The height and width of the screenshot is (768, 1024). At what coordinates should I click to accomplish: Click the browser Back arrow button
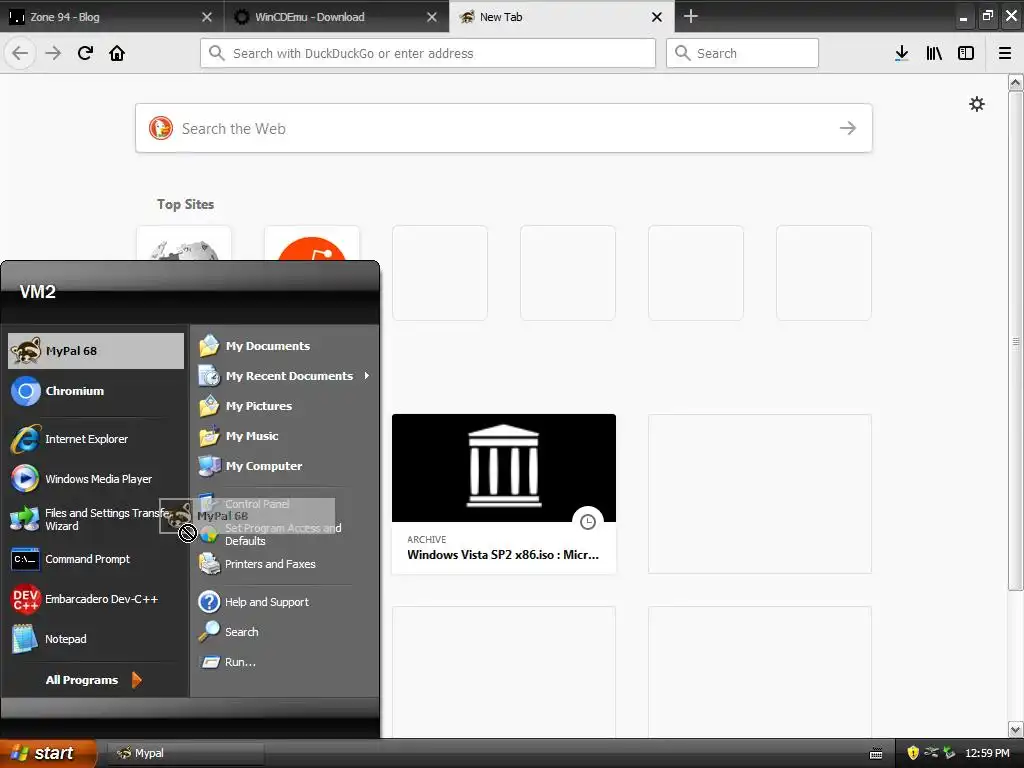point(20,53)
